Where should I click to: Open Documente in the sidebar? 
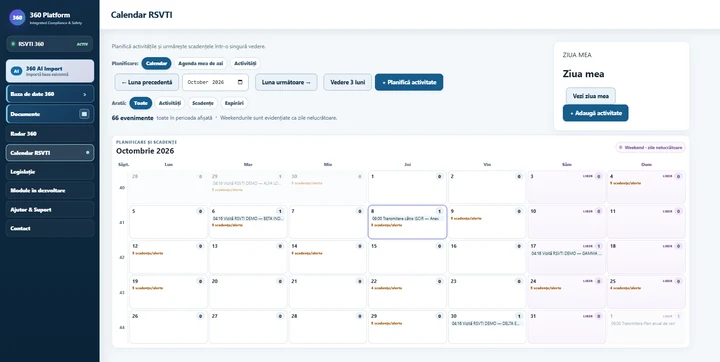50,114
